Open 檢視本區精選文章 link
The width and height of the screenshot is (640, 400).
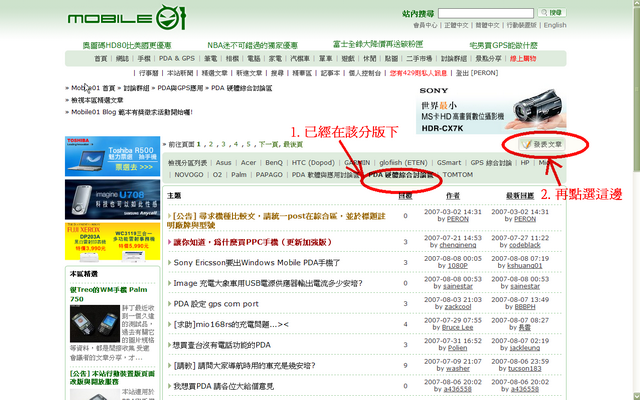click(97, 100)
